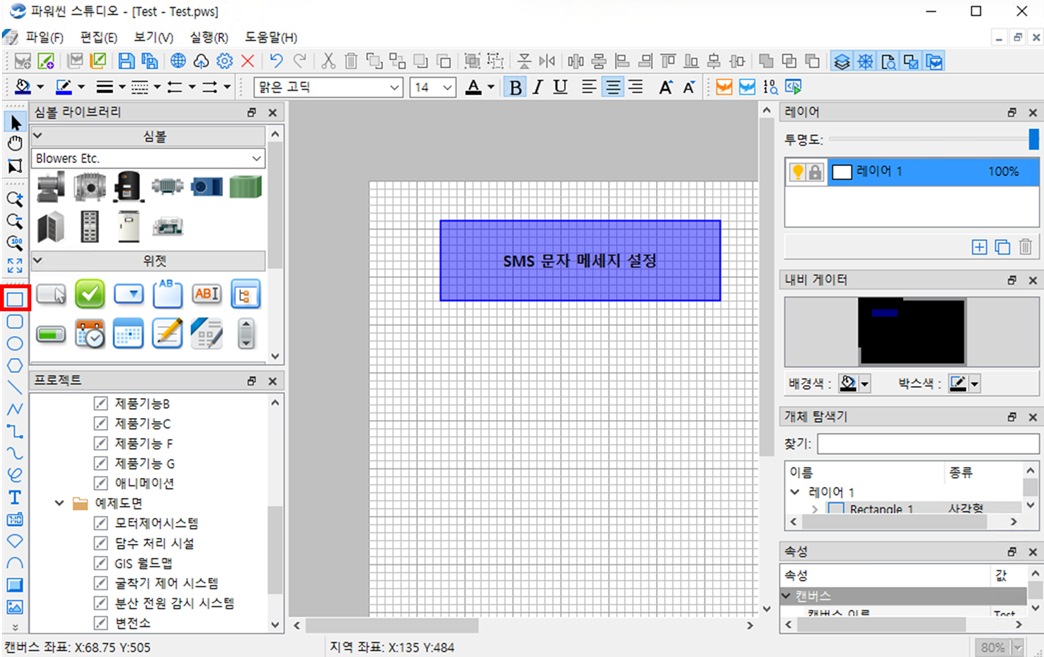Click the 찾기 search input field
Image resolution: width=1044 pixels, height=657 pixels.
point(927,443)
